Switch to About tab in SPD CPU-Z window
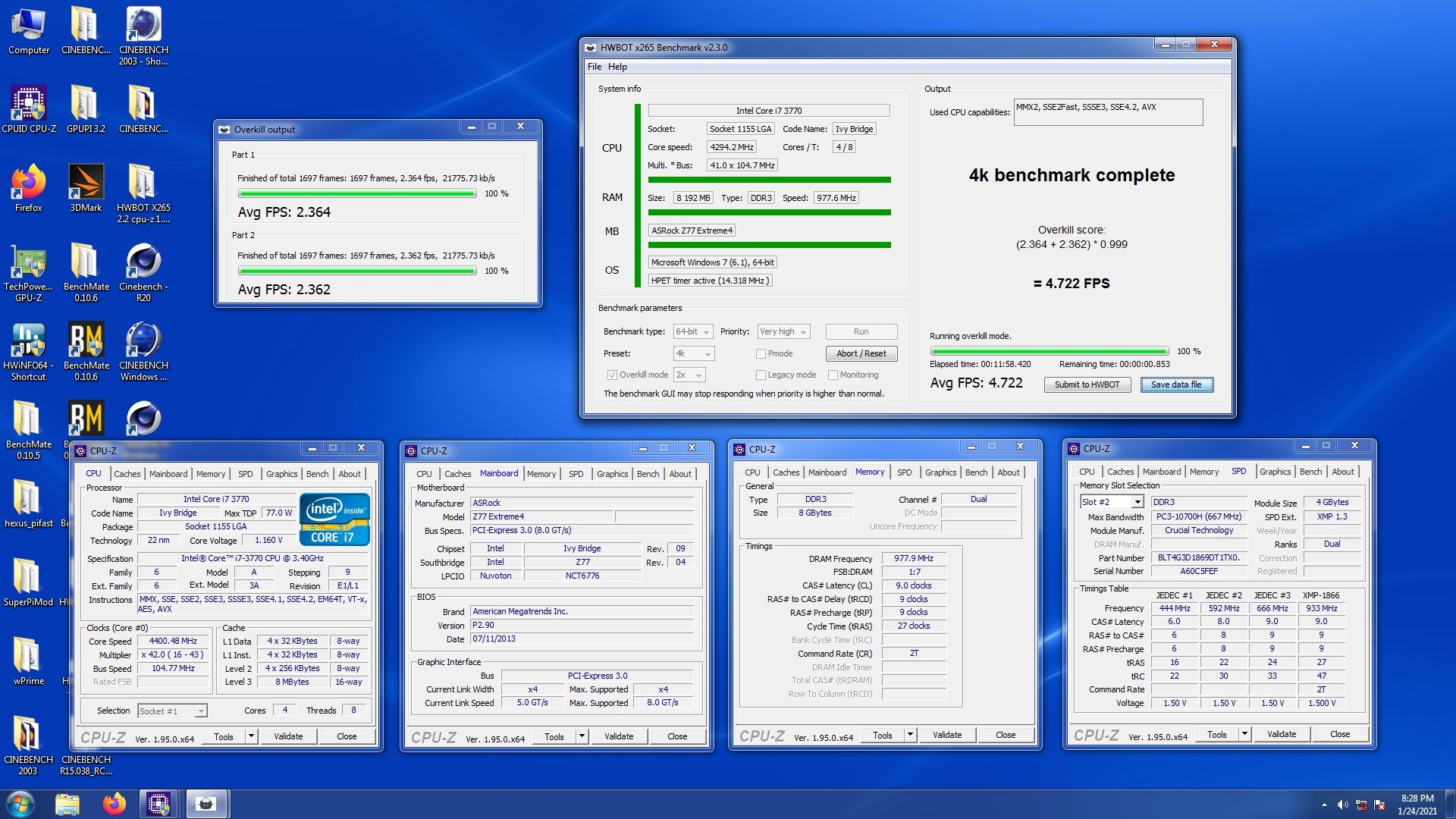The image size is (1456, 819). pos(1343,472)
